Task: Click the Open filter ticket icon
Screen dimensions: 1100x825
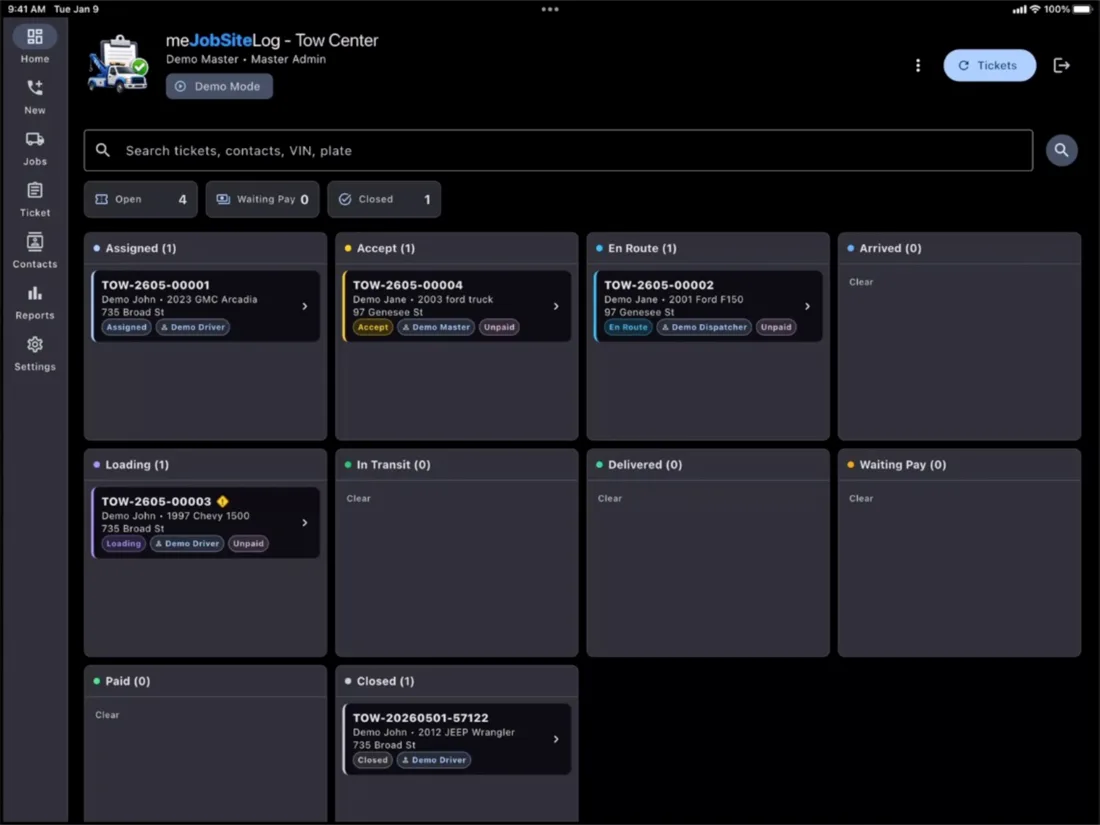Action: 102,199
